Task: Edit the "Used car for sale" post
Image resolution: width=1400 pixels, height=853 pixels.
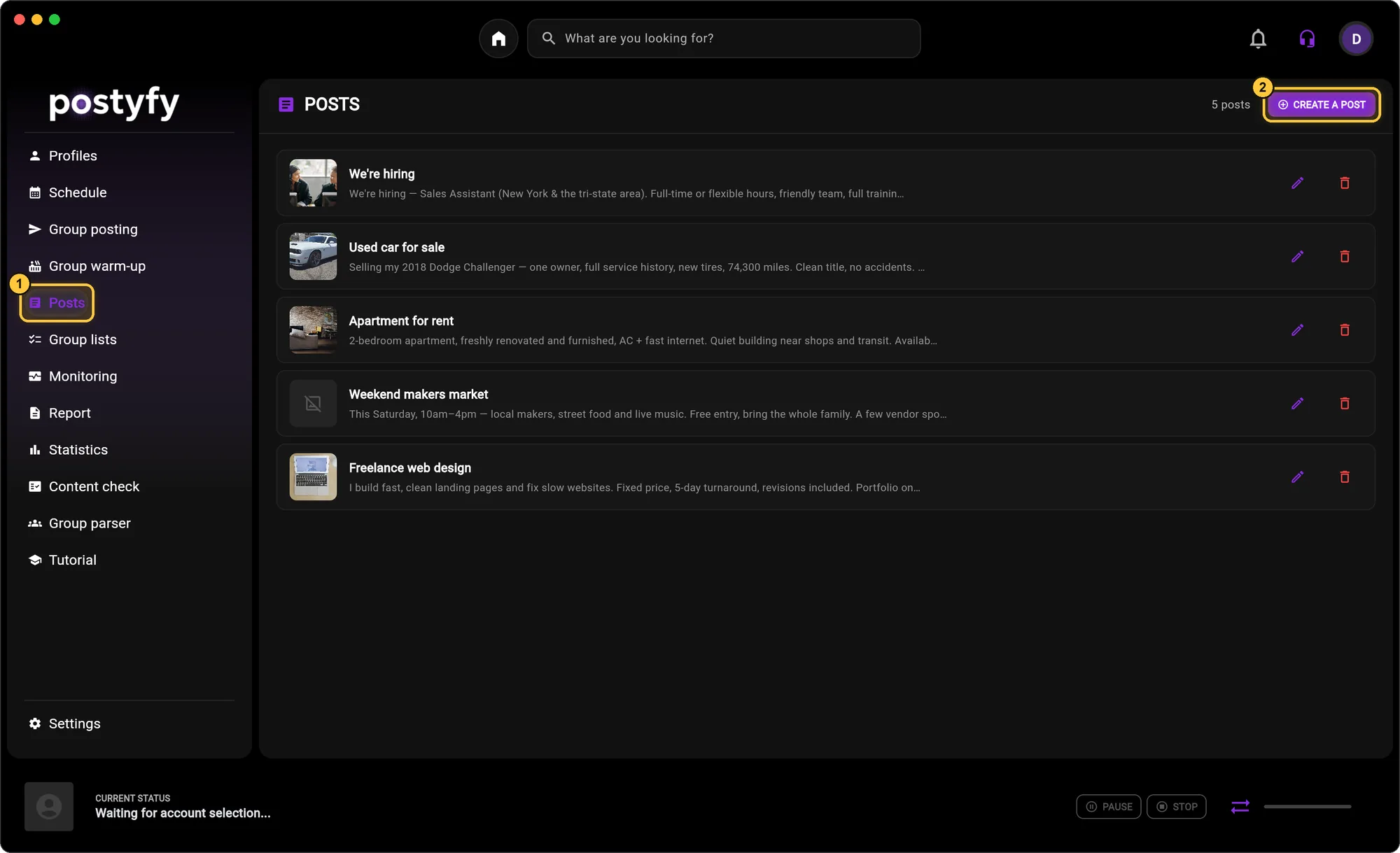Action: coord(1297,257)
